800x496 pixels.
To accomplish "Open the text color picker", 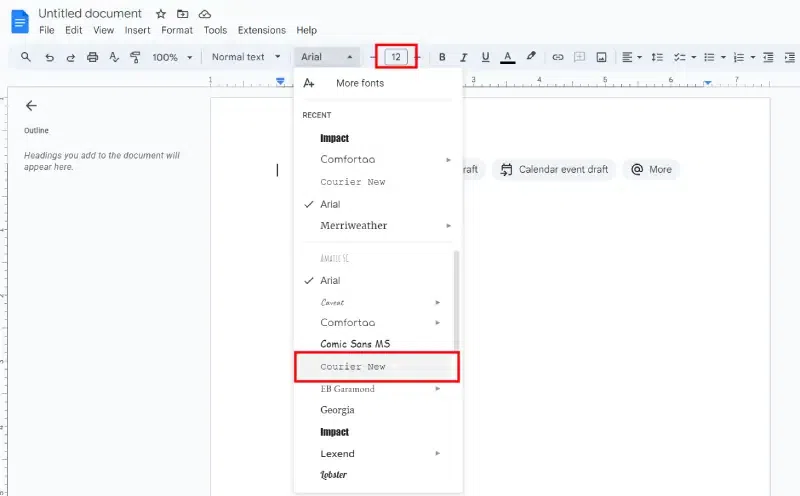I will (x=507, y=57).
